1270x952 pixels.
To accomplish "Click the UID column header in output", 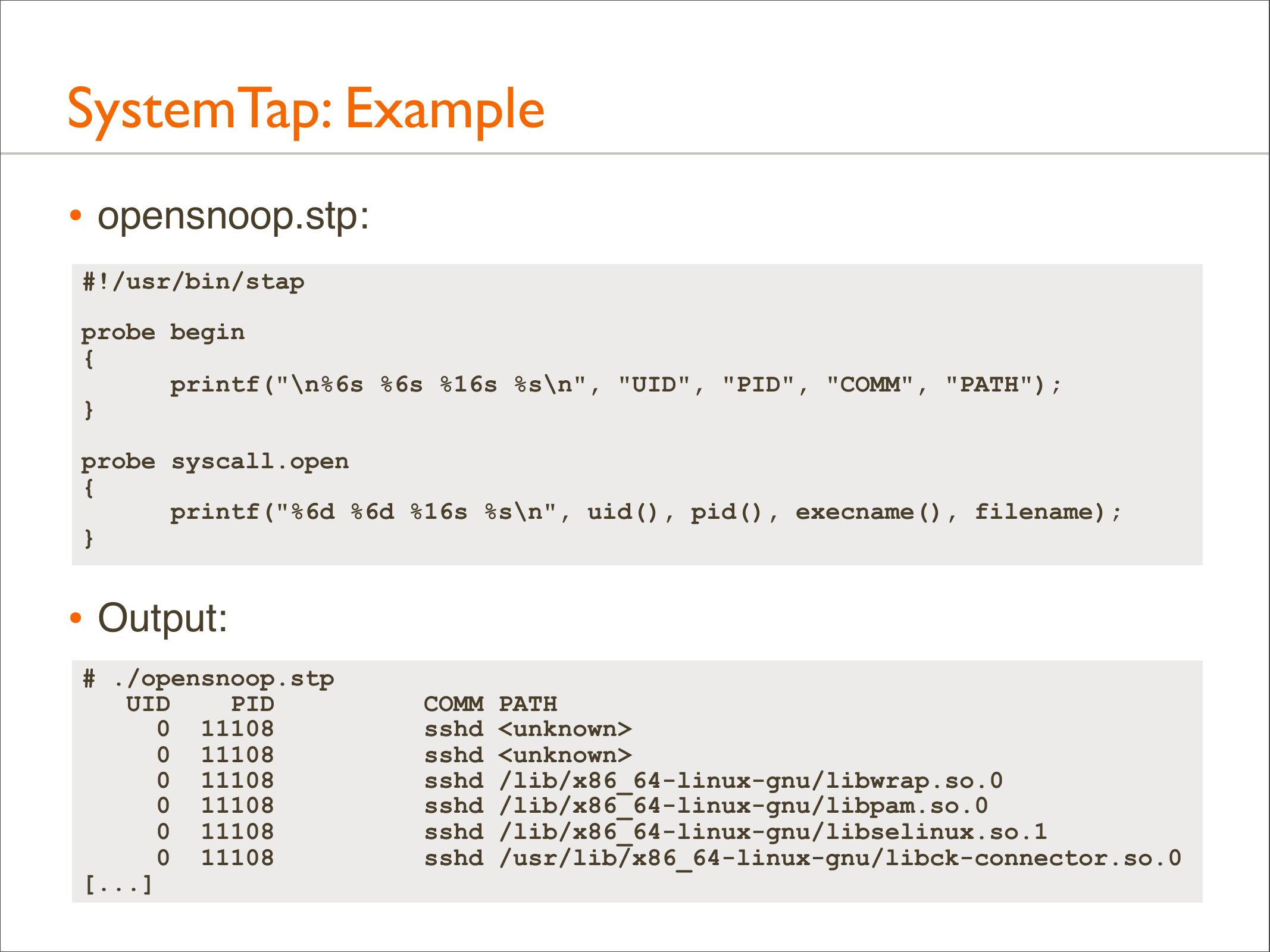I will (x=148, y=704).
